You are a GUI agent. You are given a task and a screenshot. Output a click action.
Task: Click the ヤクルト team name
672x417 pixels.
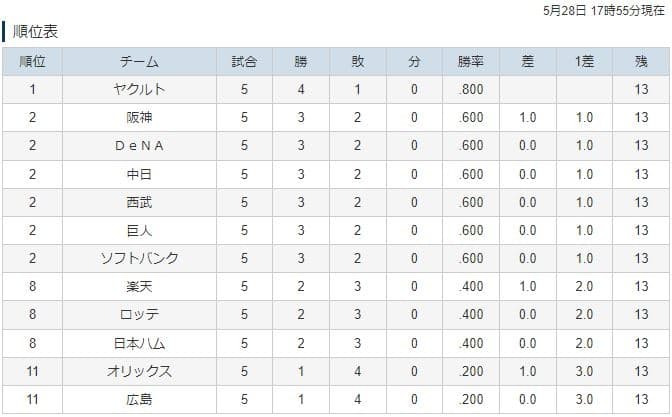(x=139, y=89)
